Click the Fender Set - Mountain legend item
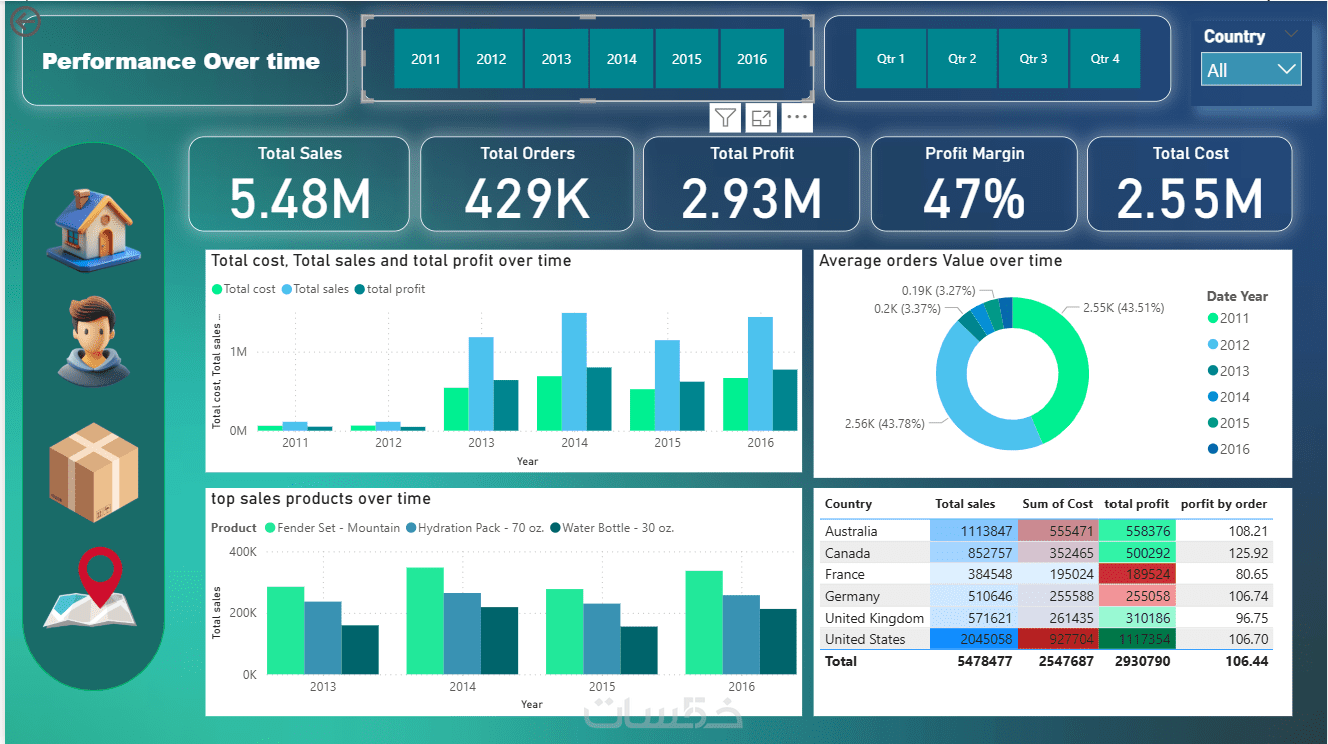 (332, 528)
